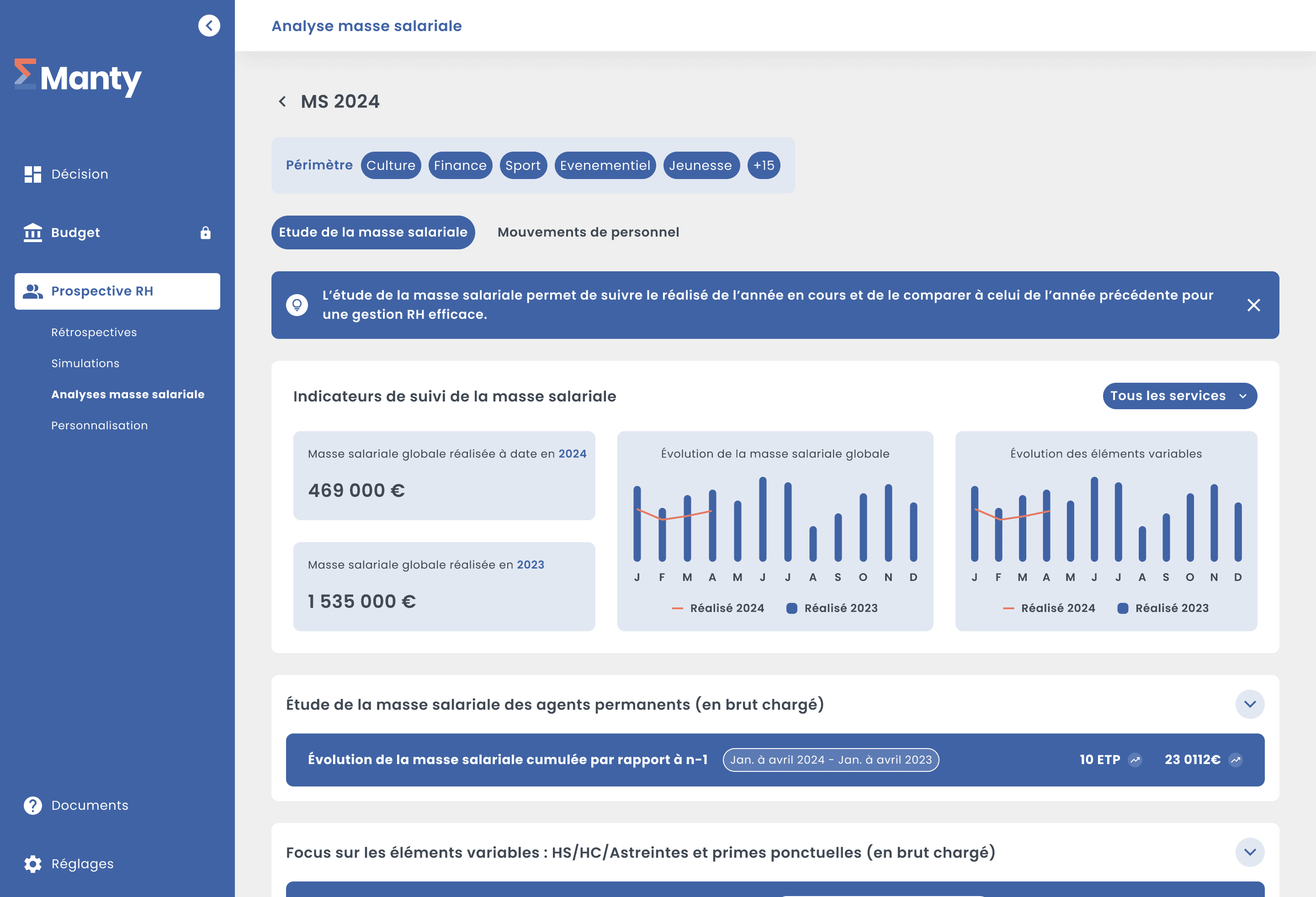
Task: Click the trend icon next to 23 0112€
Action: [1236, 760]
